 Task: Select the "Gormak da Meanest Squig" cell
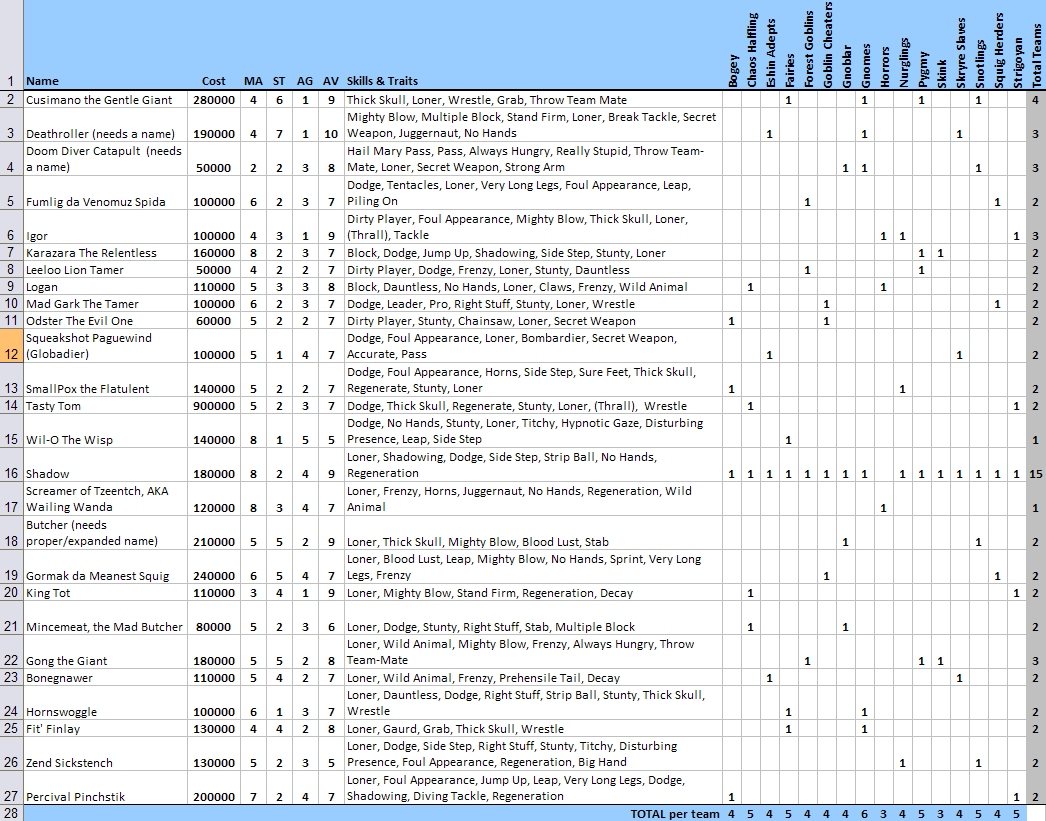pos(105,567)
